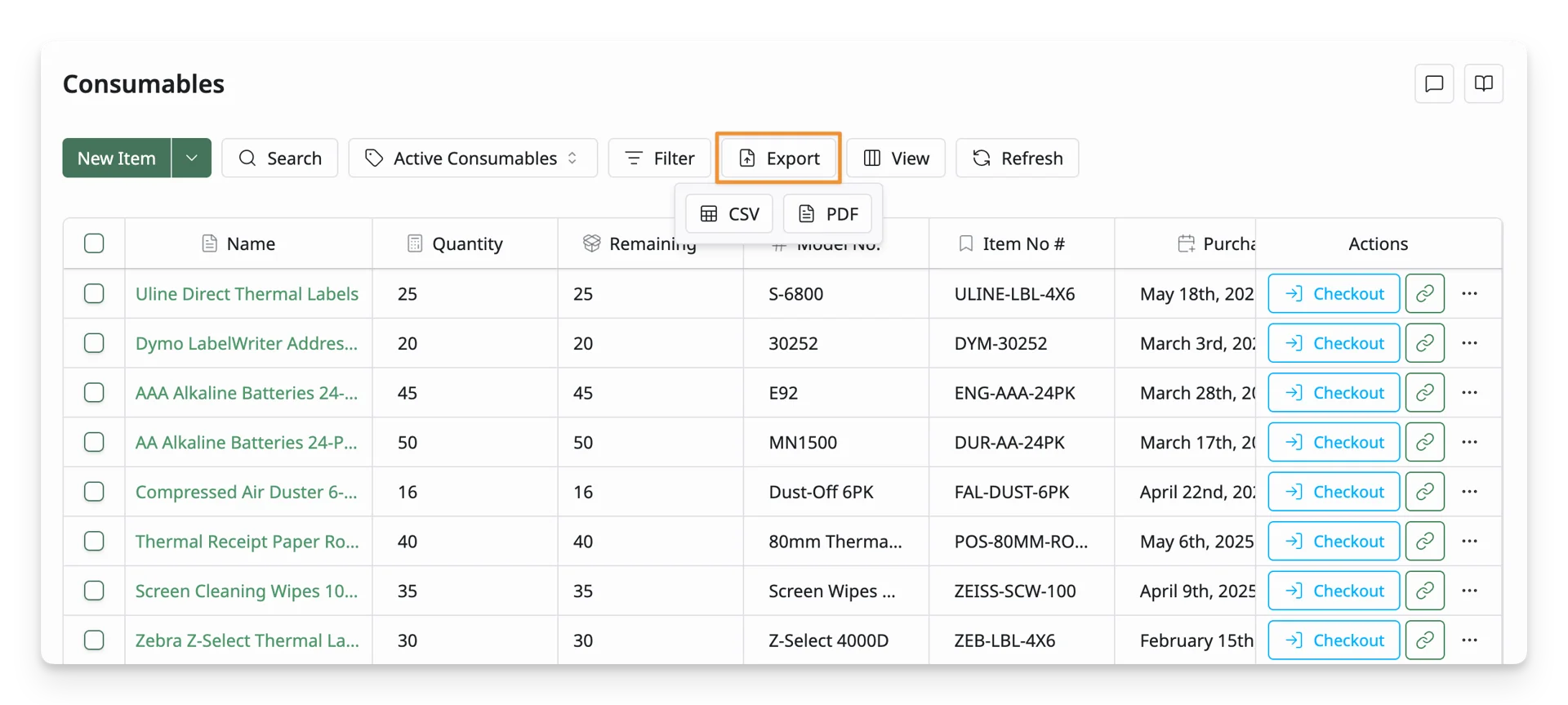
Task: Open more options for Zebra Z-Select row
Action: tap(1470, 640)
